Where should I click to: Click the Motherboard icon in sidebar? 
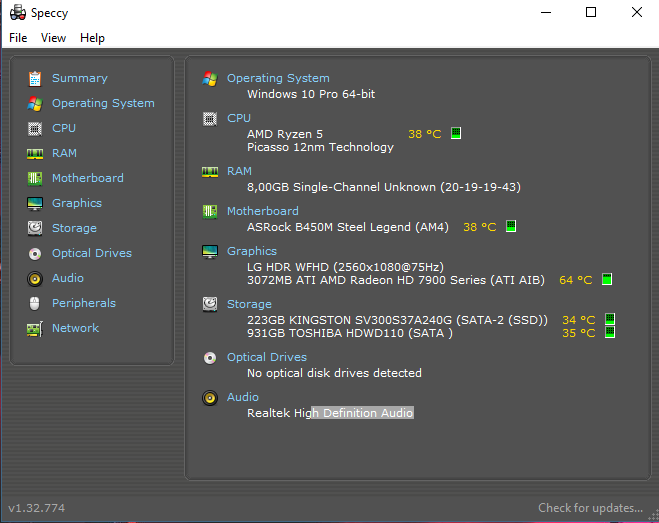point(35,179)
